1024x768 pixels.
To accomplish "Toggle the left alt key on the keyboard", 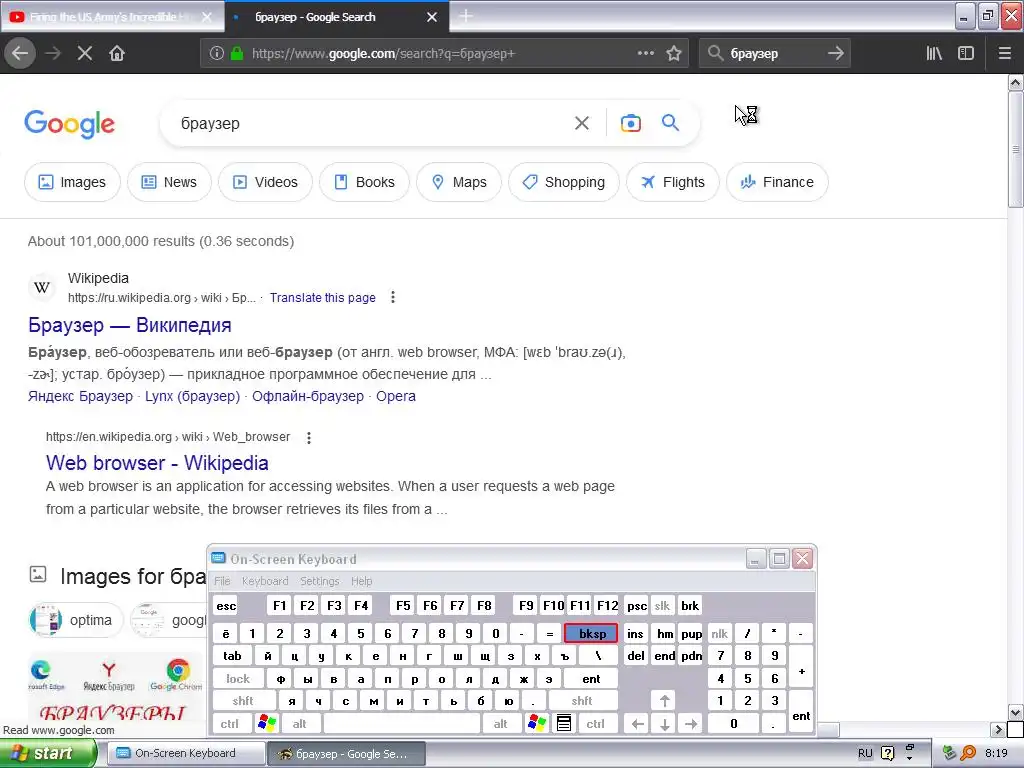I will tap(300, 724).
